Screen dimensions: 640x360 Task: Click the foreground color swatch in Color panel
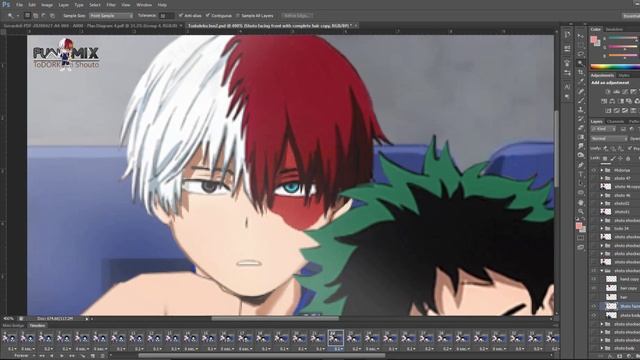593,39
